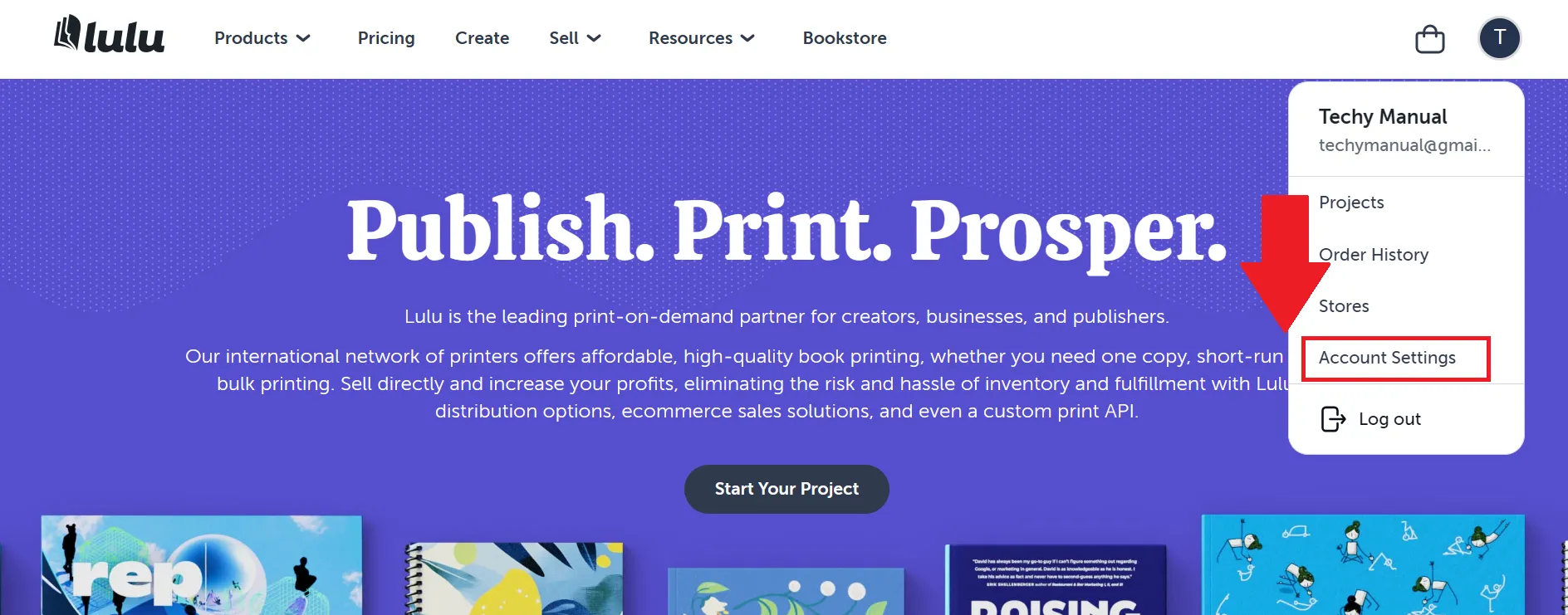Click the dark navy "Raising" book cover
Image resolution: width=1568 pixels, height=615 pixels.
coord(1056,581)
